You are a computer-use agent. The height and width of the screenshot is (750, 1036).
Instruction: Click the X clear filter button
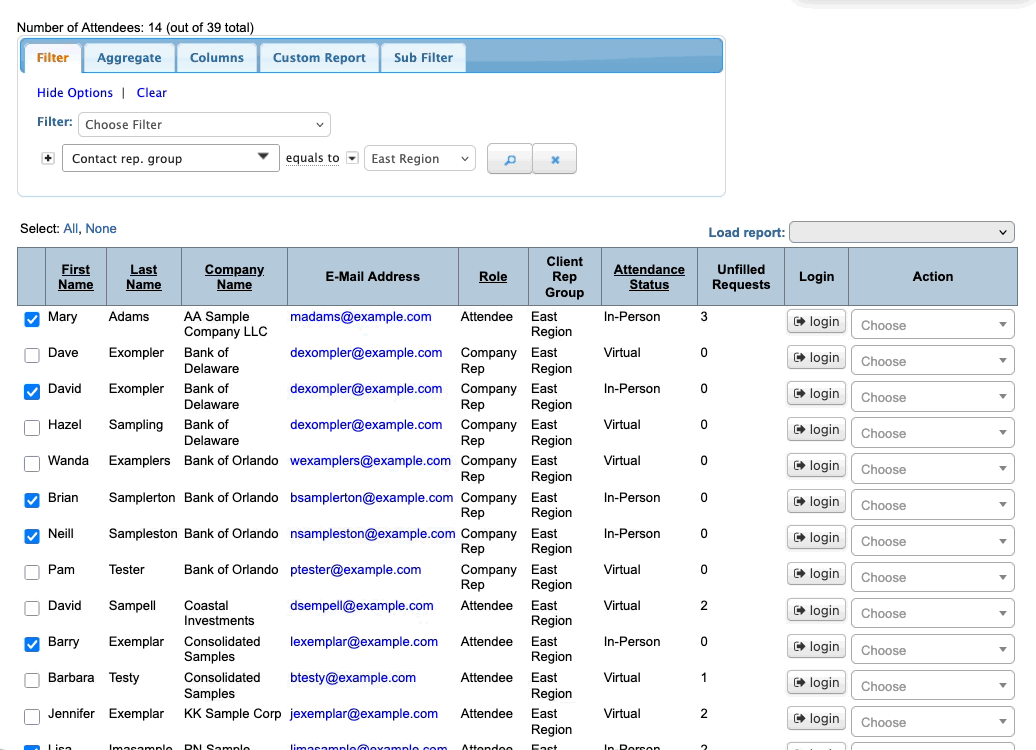click(x=555, y=159)
